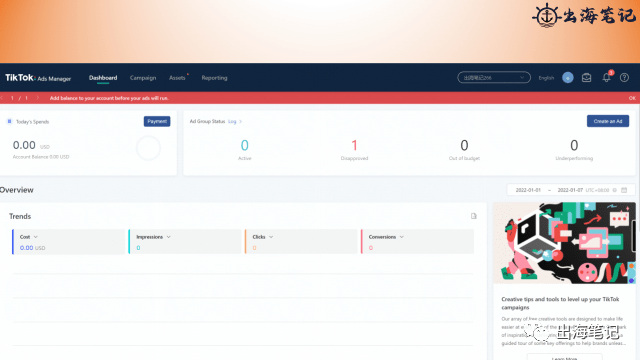Go to previous alert banner arrow
Image resolution: width=640 pixels, height=360 pixels.
coord(2,98)
